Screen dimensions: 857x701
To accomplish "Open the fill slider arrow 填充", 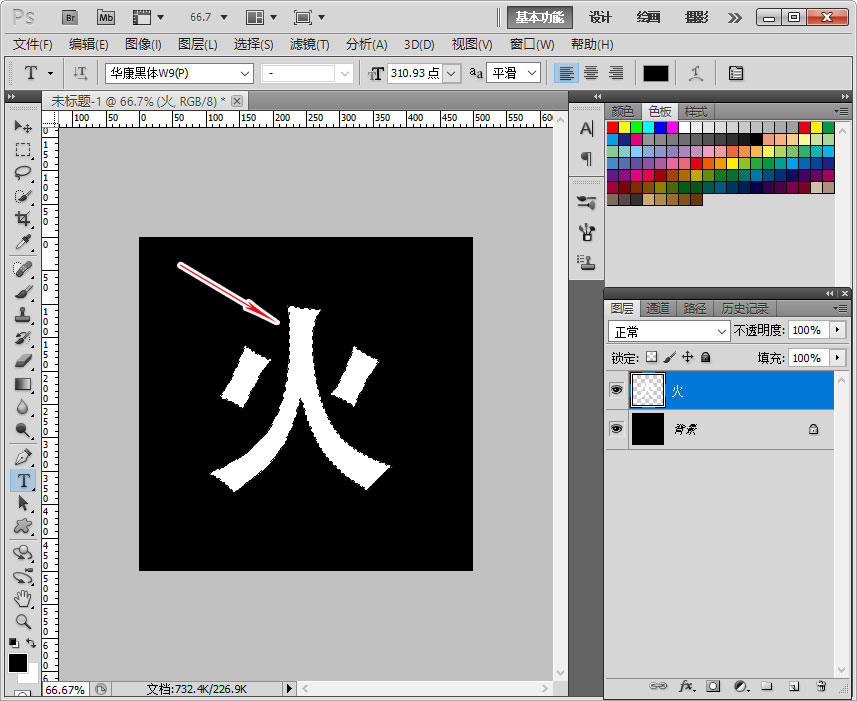I will (837, 358).
